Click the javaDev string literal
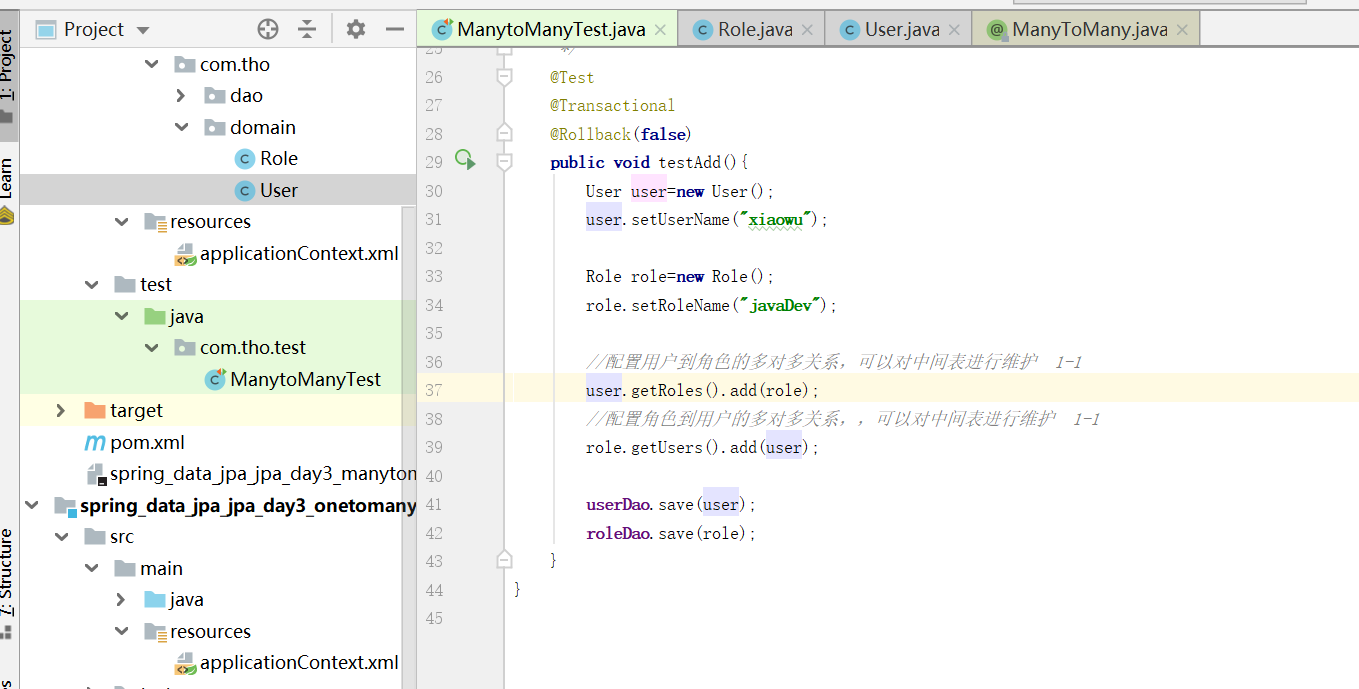 [x=779, y=305]
